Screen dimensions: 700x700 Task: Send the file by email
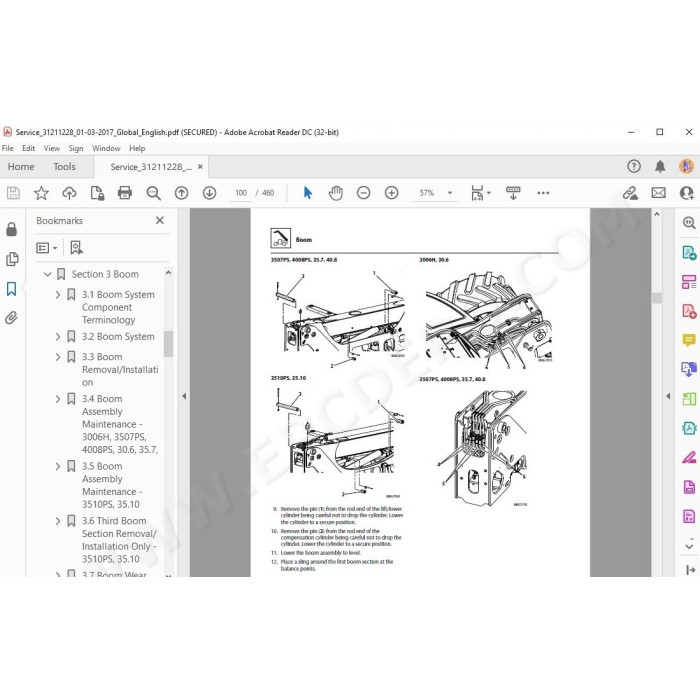658,193
